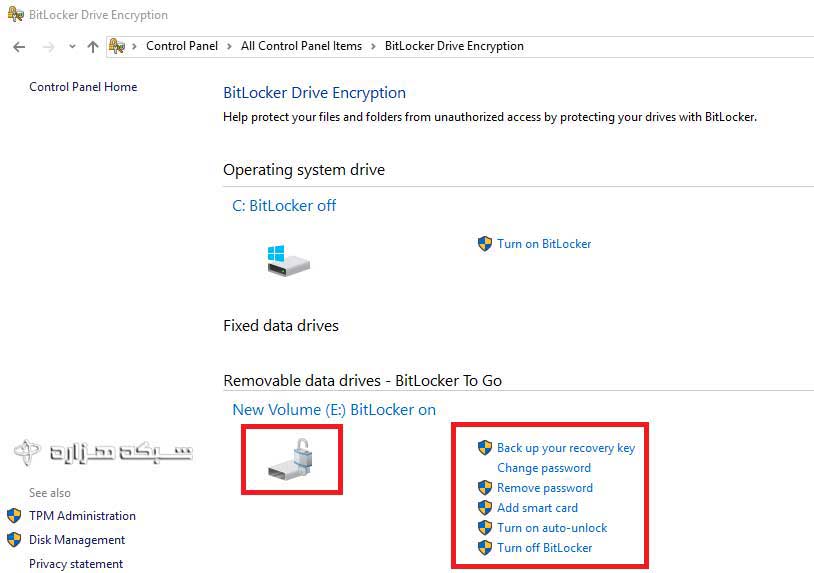Expand chevron after All Control Panel Items

point(373,46)
